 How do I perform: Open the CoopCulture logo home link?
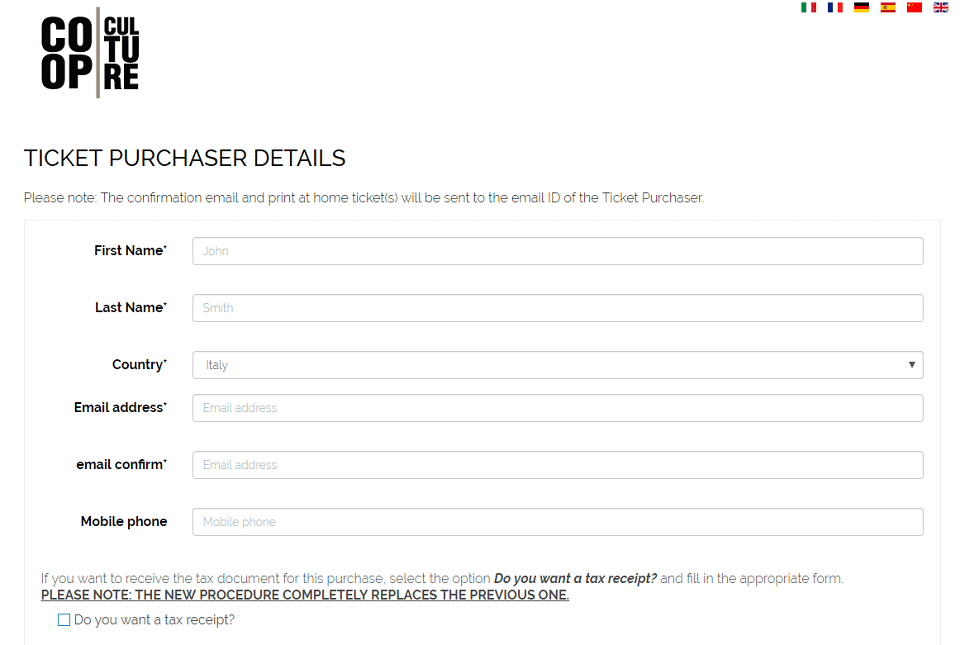pyautogui.click(x=90, y=53)
